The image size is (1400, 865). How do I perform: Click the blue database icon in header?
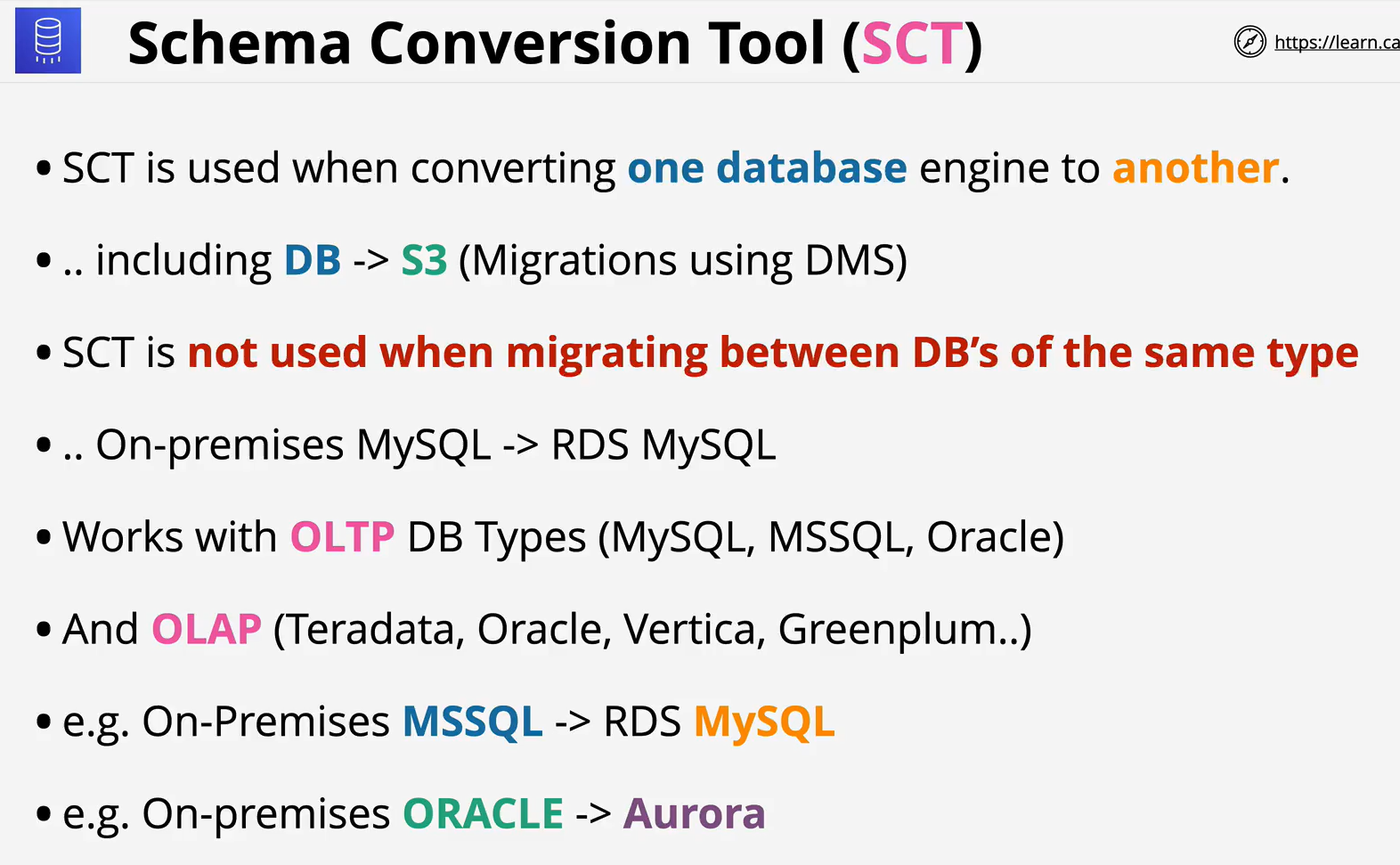click(x=48, y=41)
